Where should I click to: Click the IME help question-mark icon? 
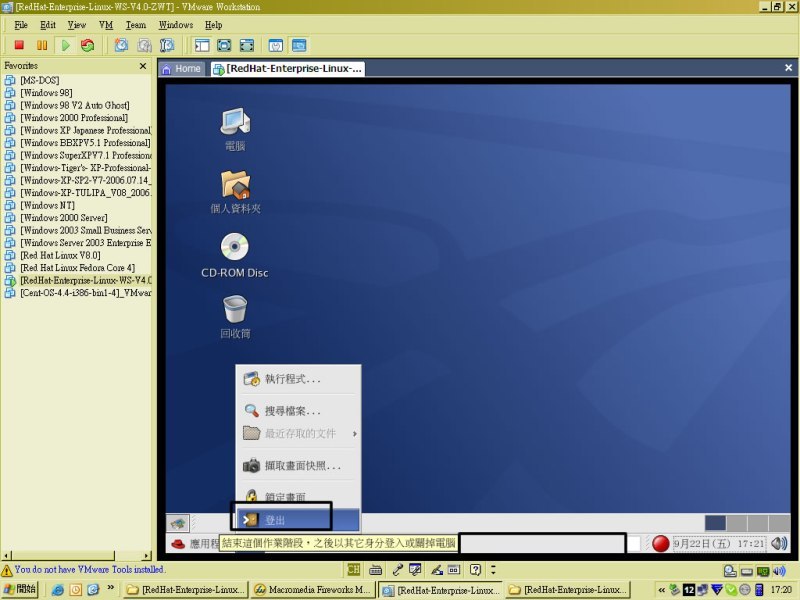(475, 569)
